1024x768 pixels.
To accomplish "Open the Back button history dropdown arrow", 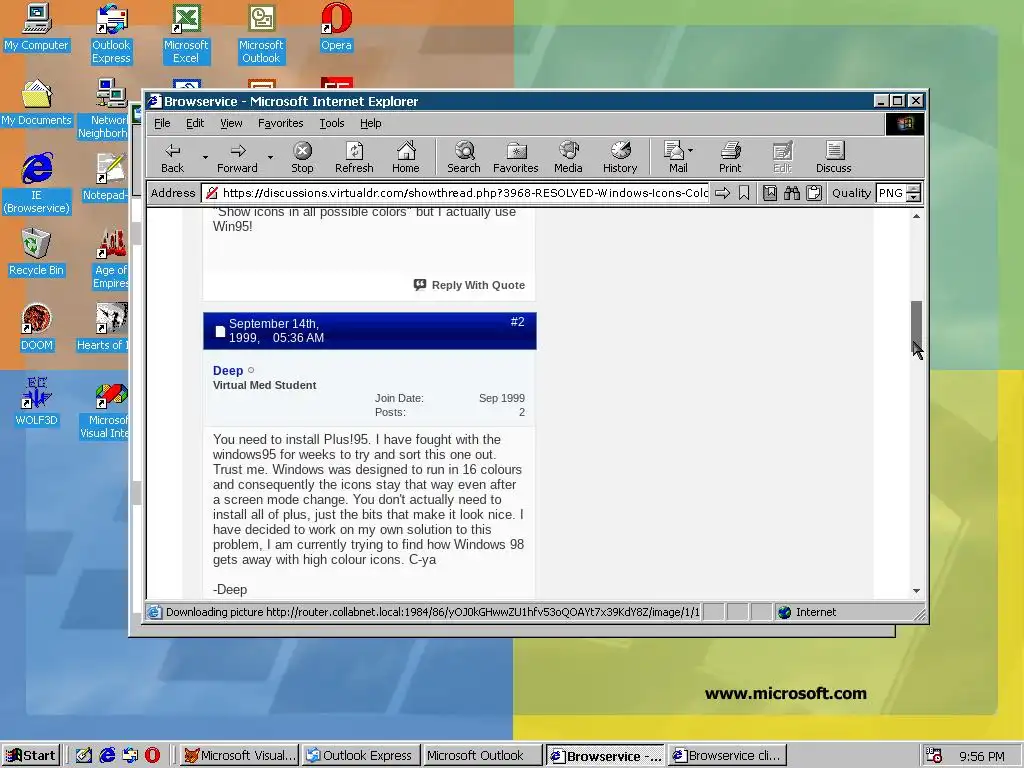I will point(205,157).
